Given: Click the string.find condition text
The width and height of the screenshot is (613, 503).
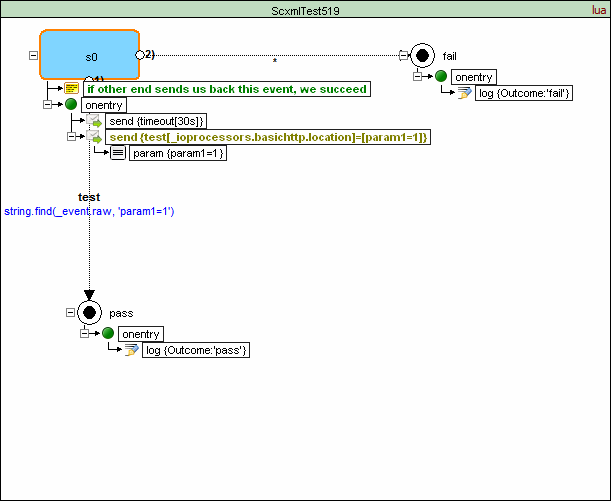Looking at the screenshot, I should (x=90, y=211).
